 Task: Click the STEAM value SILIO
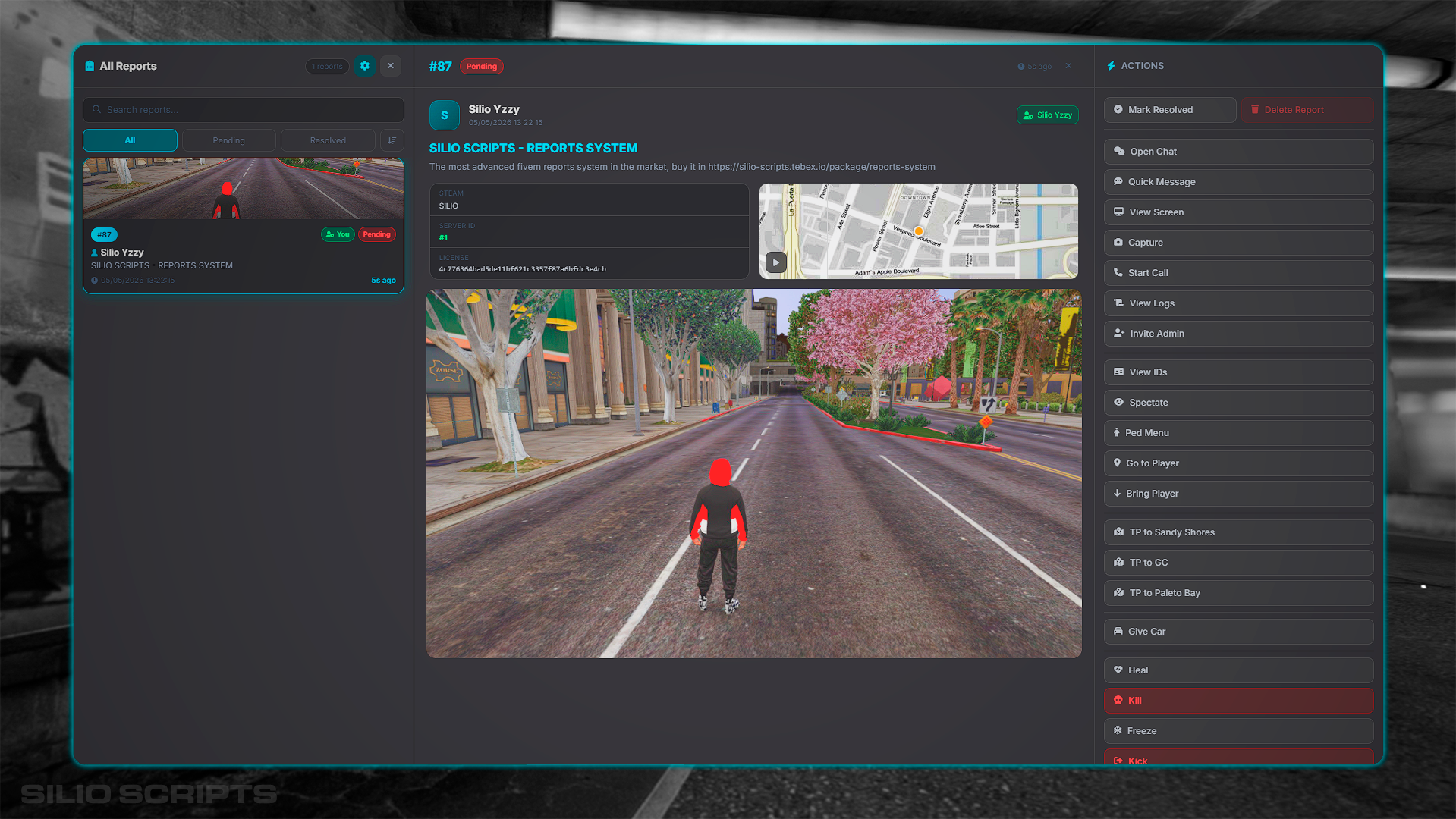click(x=448, y=206)
